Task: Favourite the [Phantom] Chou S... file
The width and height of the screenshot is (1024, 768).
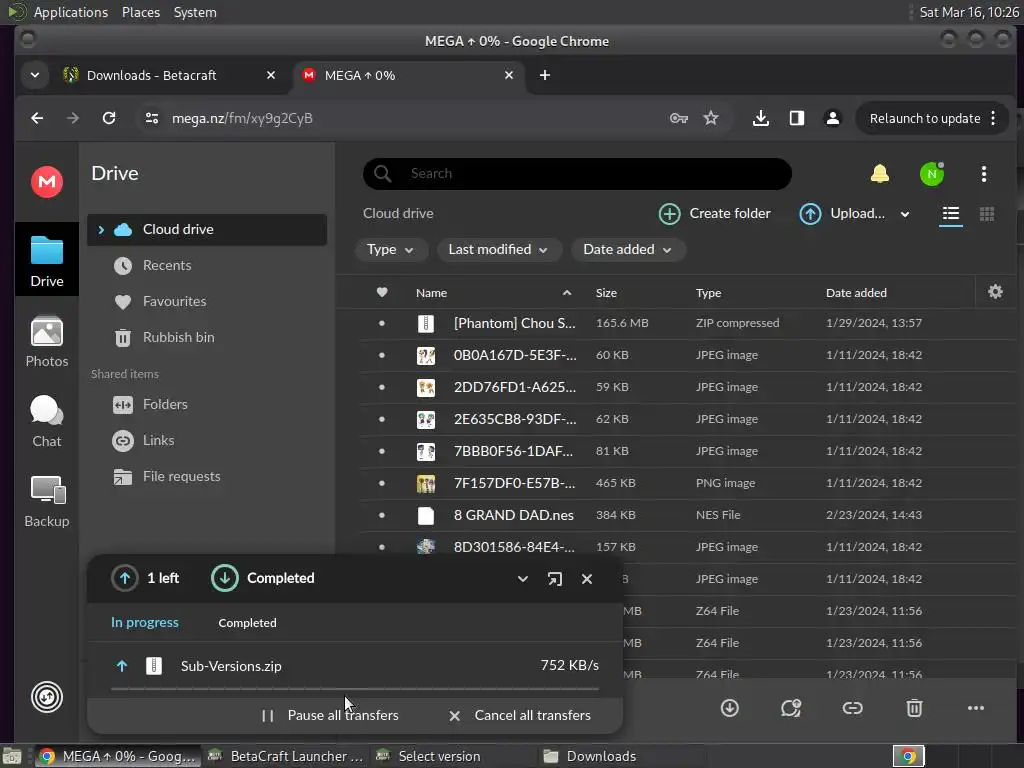Action: tap(382, 323)
